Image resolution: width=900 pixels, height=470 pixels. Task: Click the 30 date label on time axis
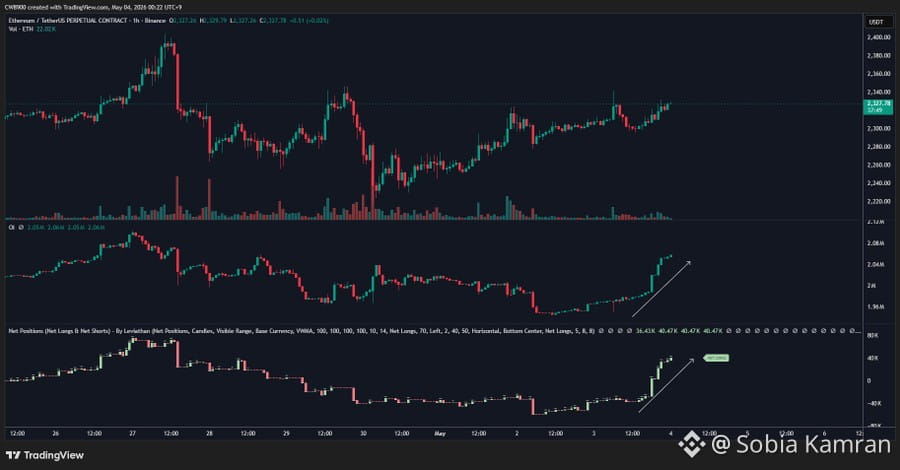[x=363, y=434]
